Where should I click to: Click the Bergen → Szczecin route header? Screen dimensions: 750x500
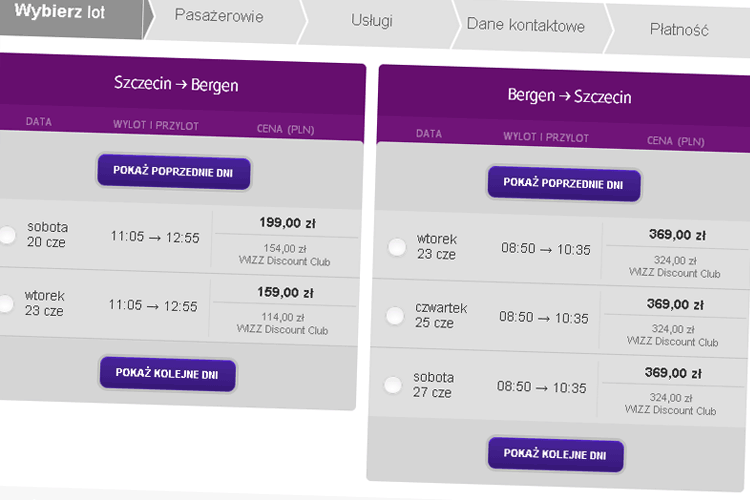tap(569, 96)
